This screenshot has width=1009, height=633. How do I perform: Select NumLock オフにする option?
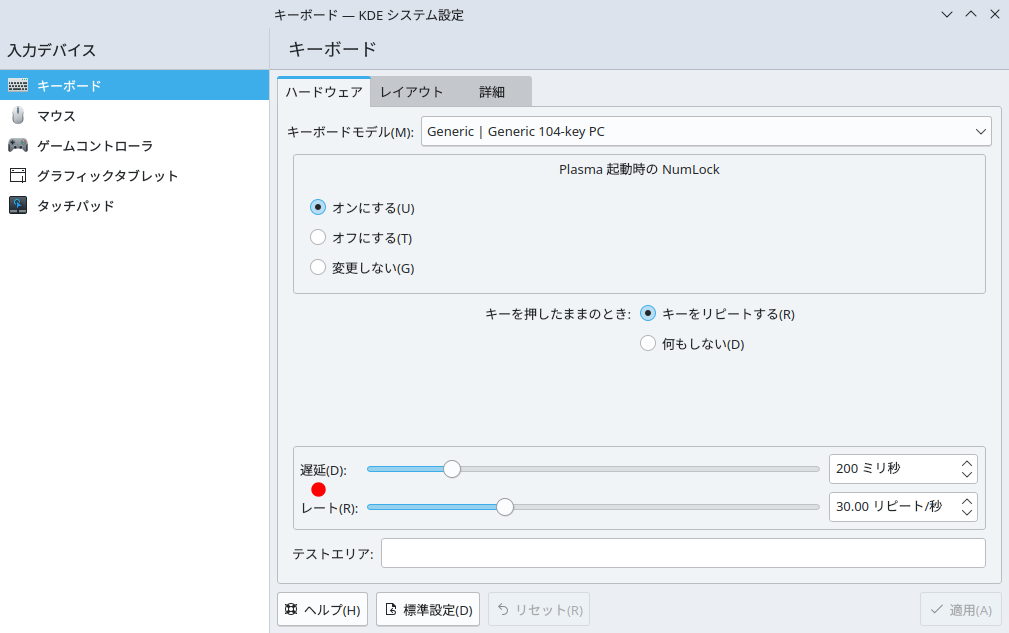[x=318, y=238]
